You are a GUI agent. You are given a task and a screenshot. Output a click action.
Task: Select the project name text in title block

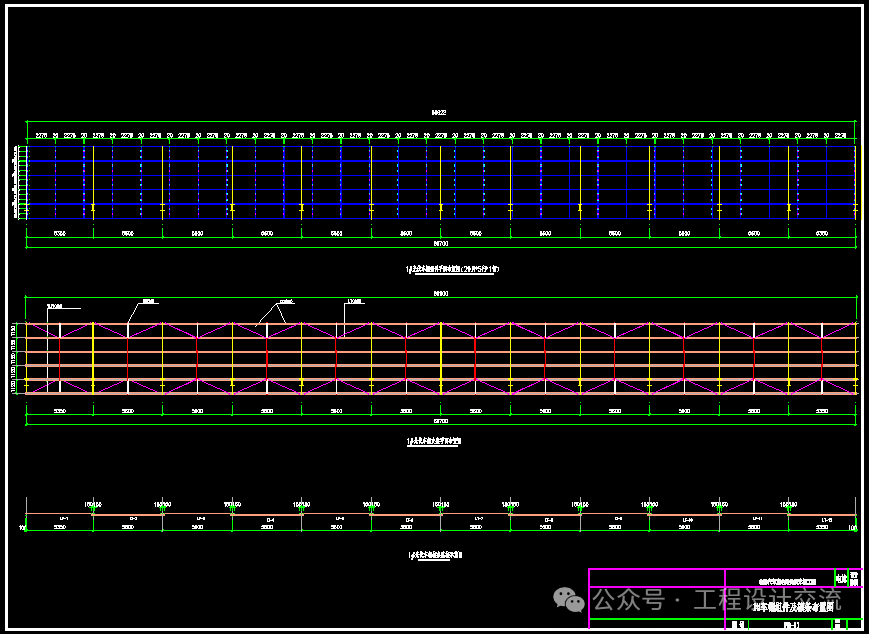click(788, 580)
